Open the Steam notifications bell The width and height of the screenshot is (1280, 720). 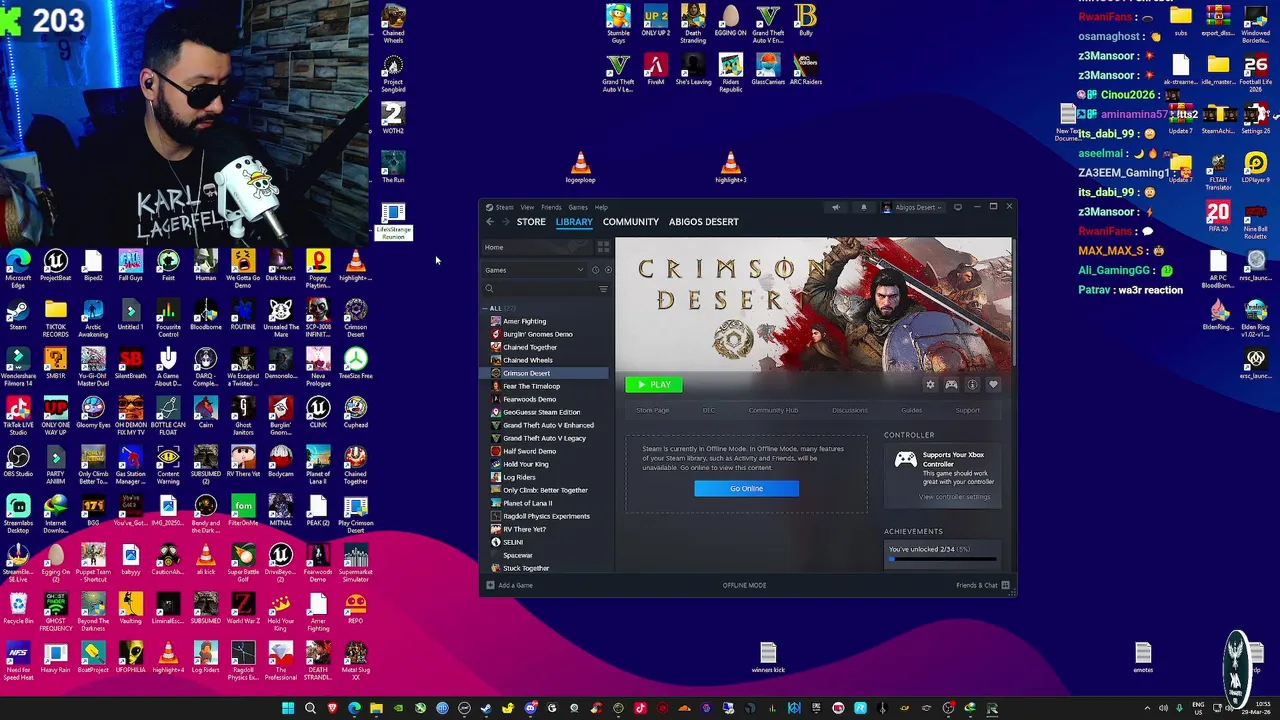tap(864, 207)
